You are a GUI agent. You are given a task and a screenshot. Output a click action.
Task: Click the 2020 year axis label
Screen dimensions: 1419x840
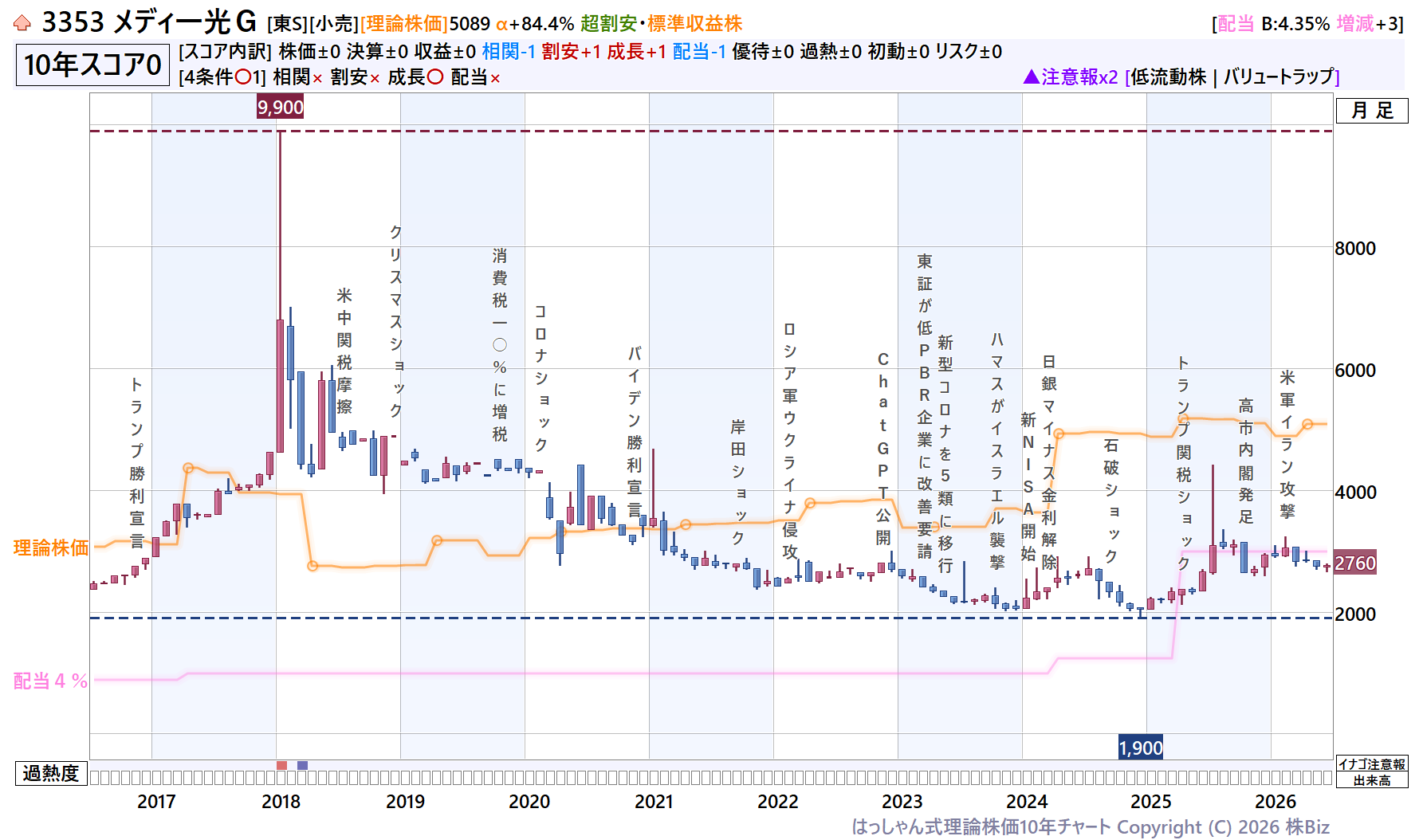529,802
